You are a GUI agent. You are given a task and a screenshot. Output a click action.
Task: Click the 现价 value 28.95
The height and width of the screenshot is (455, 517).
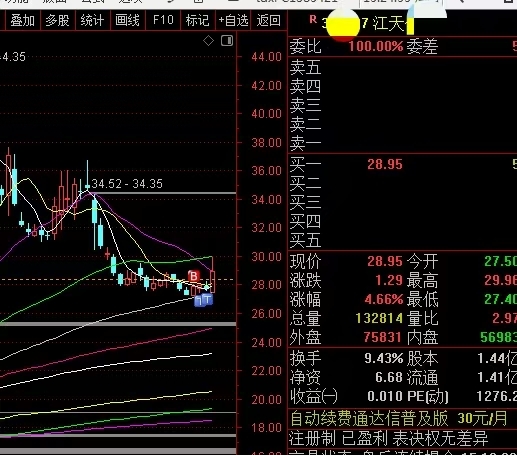pyautogui.click(x=385, y=261)
